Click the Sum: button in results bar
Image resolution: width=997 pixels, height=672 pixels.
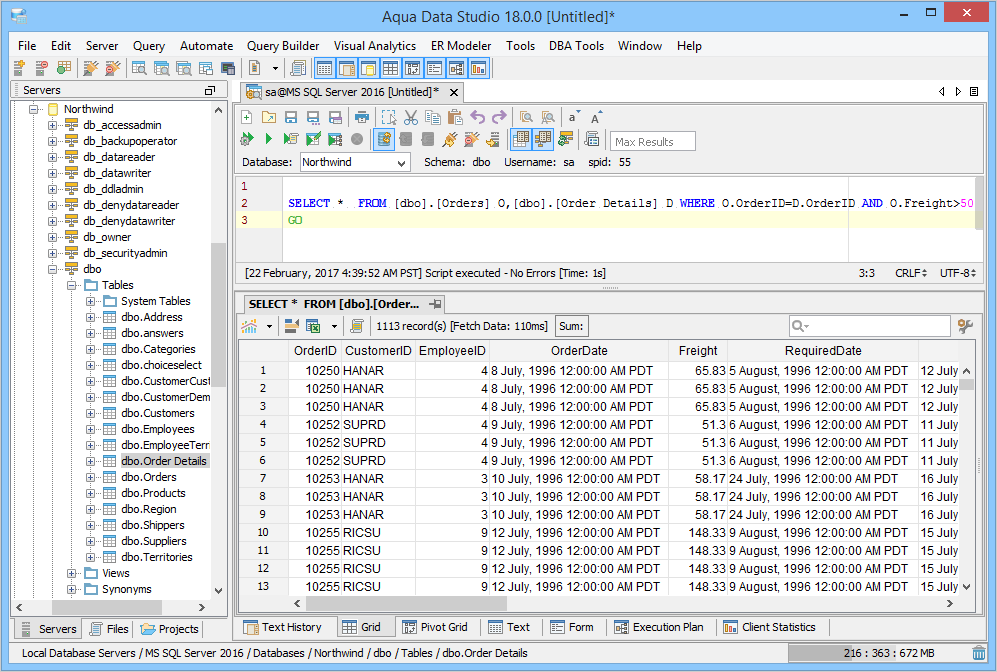(x=571, y=326)
